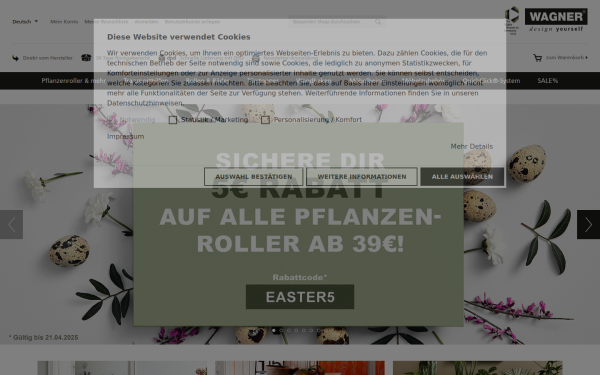This screenshot has height=375, width=600.
Task: Click the Gültig bis 21.04.2025 note
Action: pyautogui.click(x=44, y=338)
